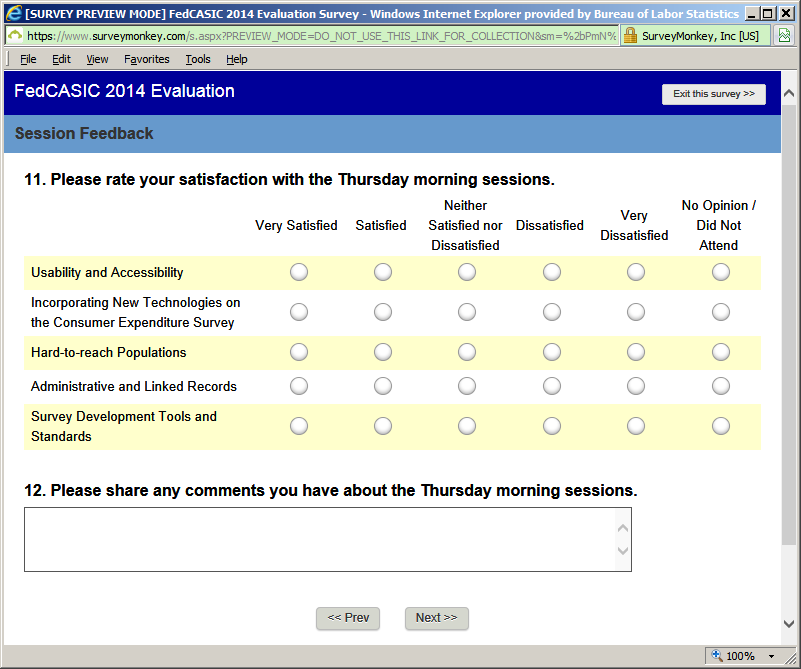Open the File menu

(28, 59)
